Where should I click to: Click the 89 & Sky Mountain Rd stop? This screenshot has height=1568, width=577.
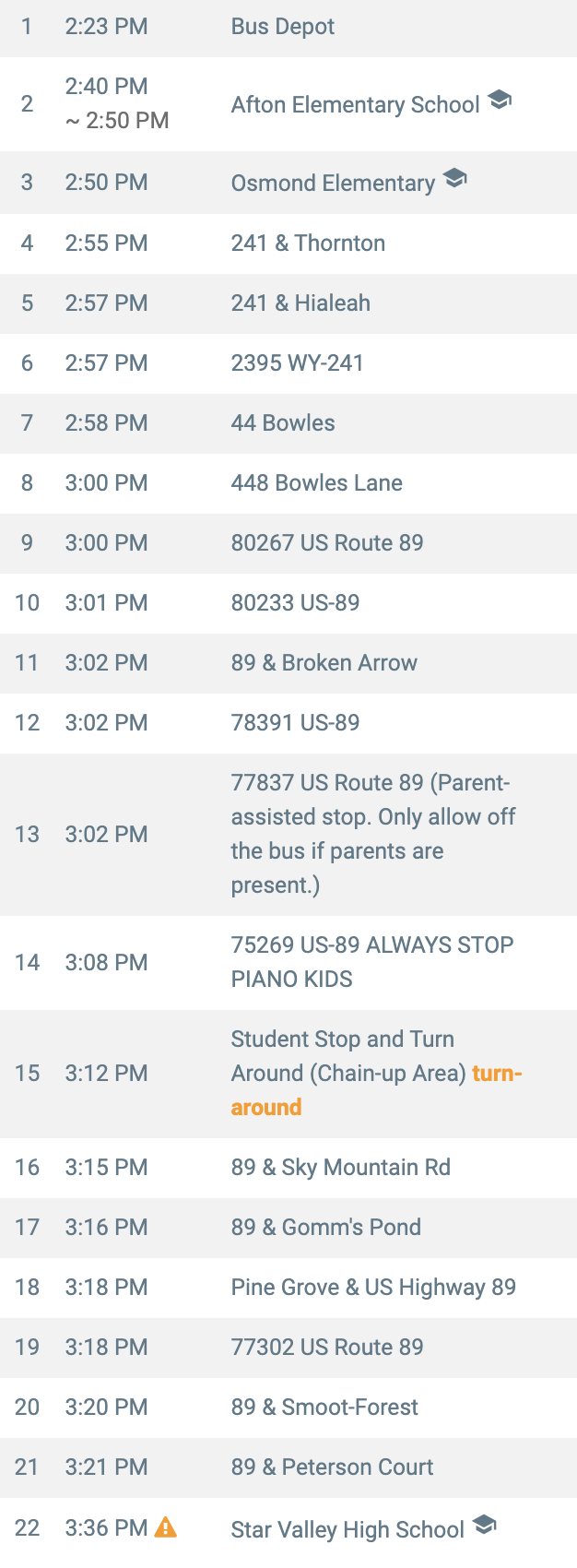(340, 1168)
